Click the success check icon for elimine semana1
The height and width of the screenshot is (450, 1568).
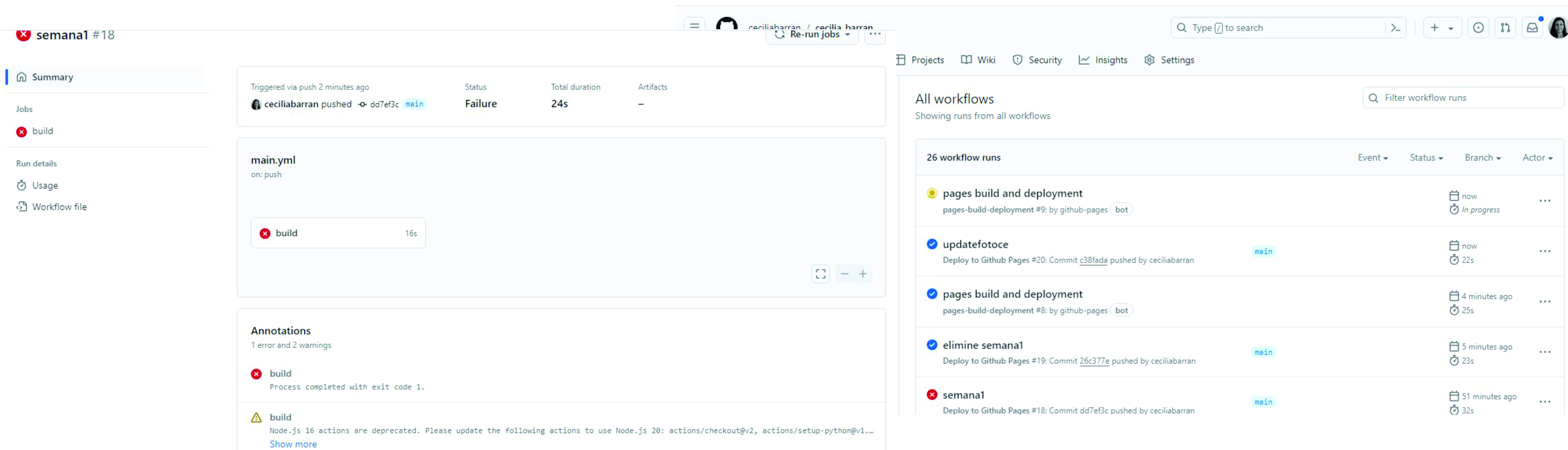click(x=932, y=345)
